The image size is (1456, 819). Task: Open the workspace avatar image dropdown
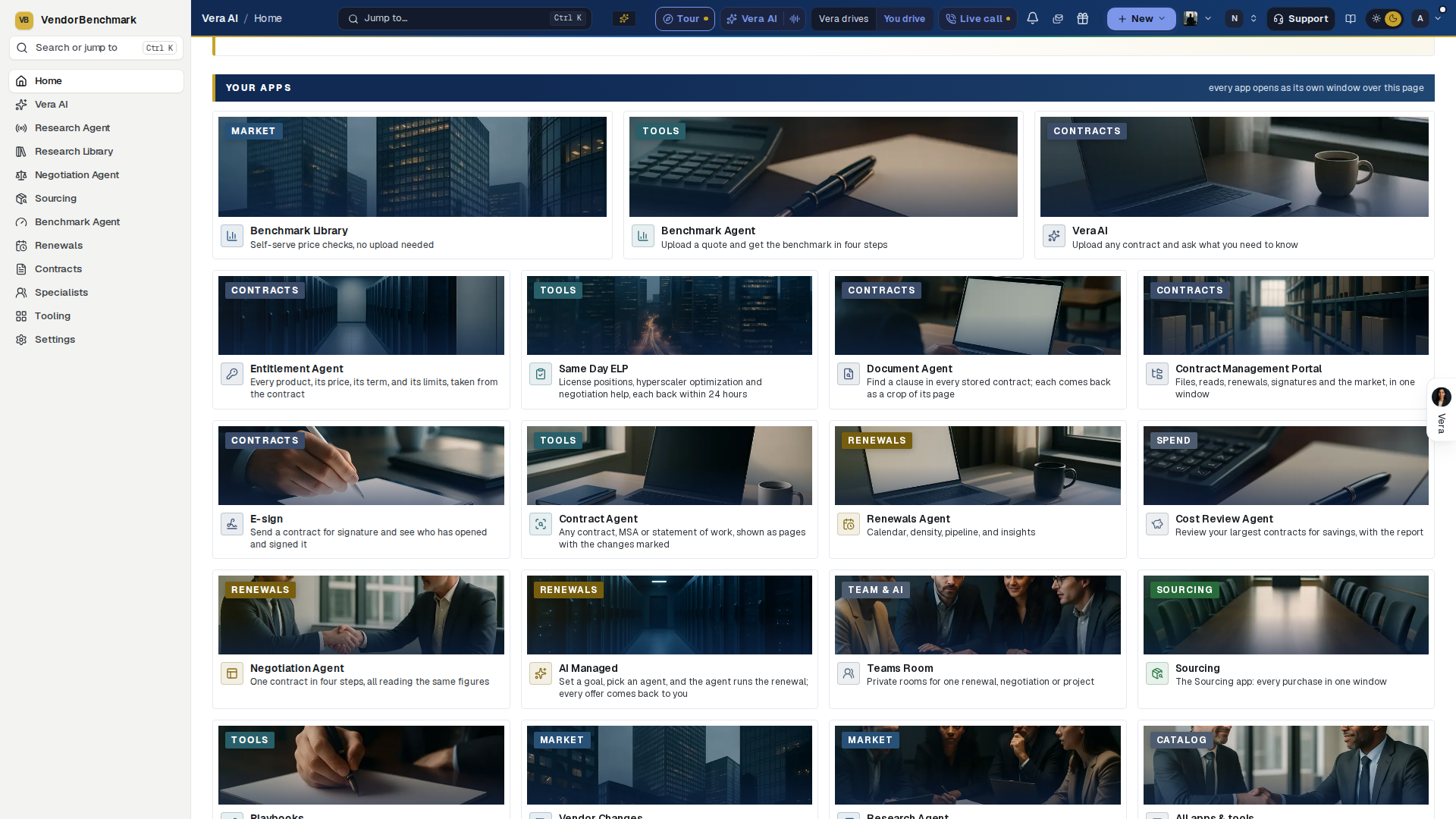pyautogui.click(x=1197, y=18)
